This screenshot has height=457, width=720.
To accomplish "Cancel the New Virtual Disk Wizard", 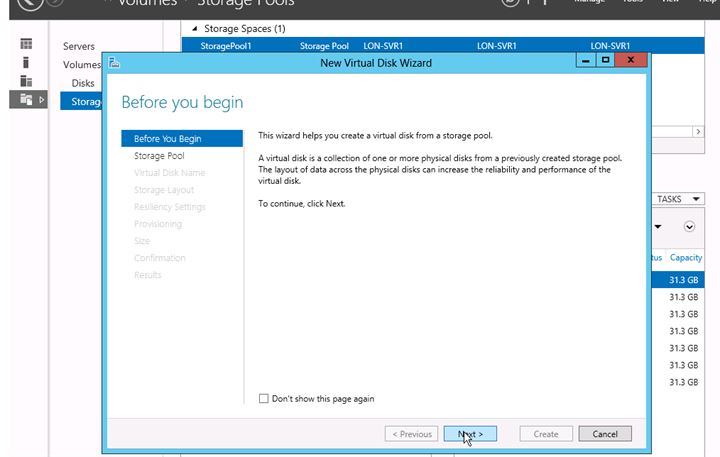I will (604, 434).
